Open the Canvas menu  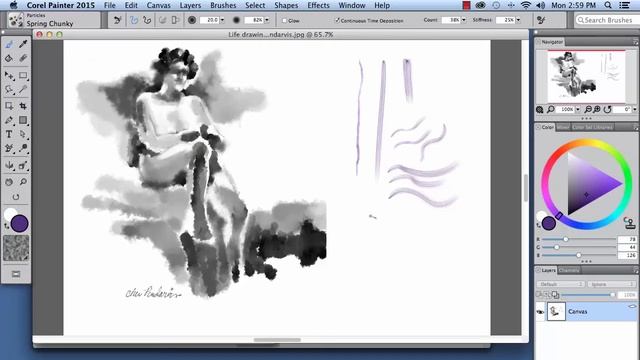pos(158,5)
